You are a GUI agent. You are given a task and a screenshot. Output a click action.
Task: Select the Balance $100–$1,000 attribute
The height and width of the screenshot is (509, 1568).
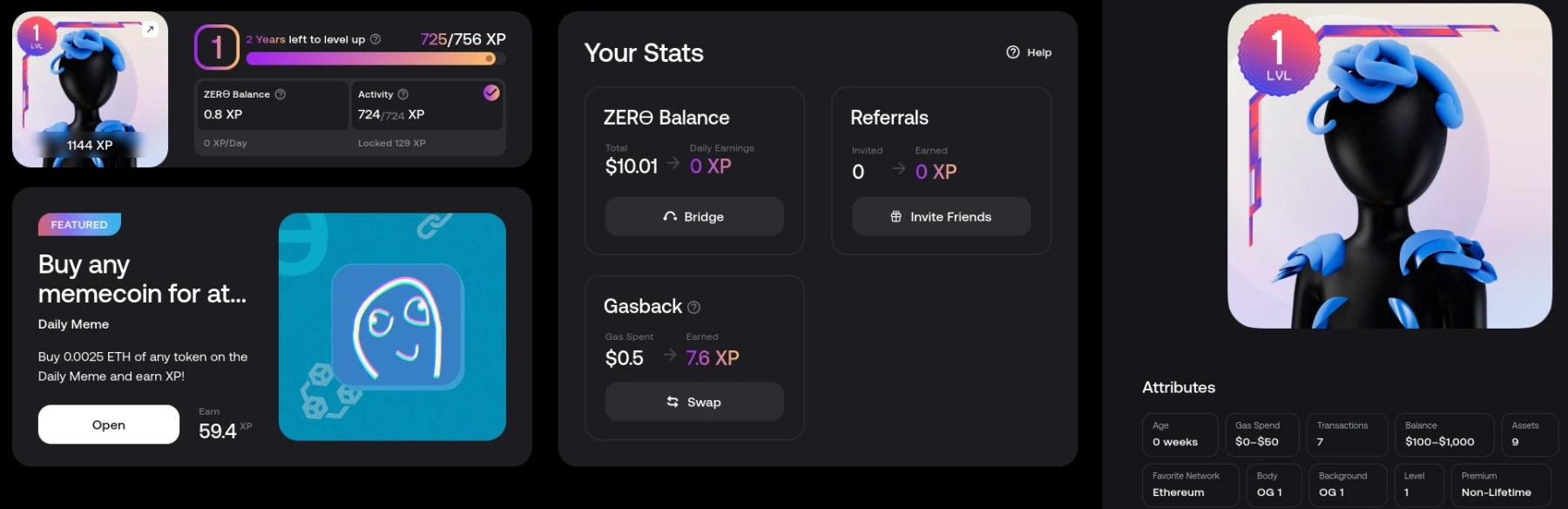click(1444, 434)
